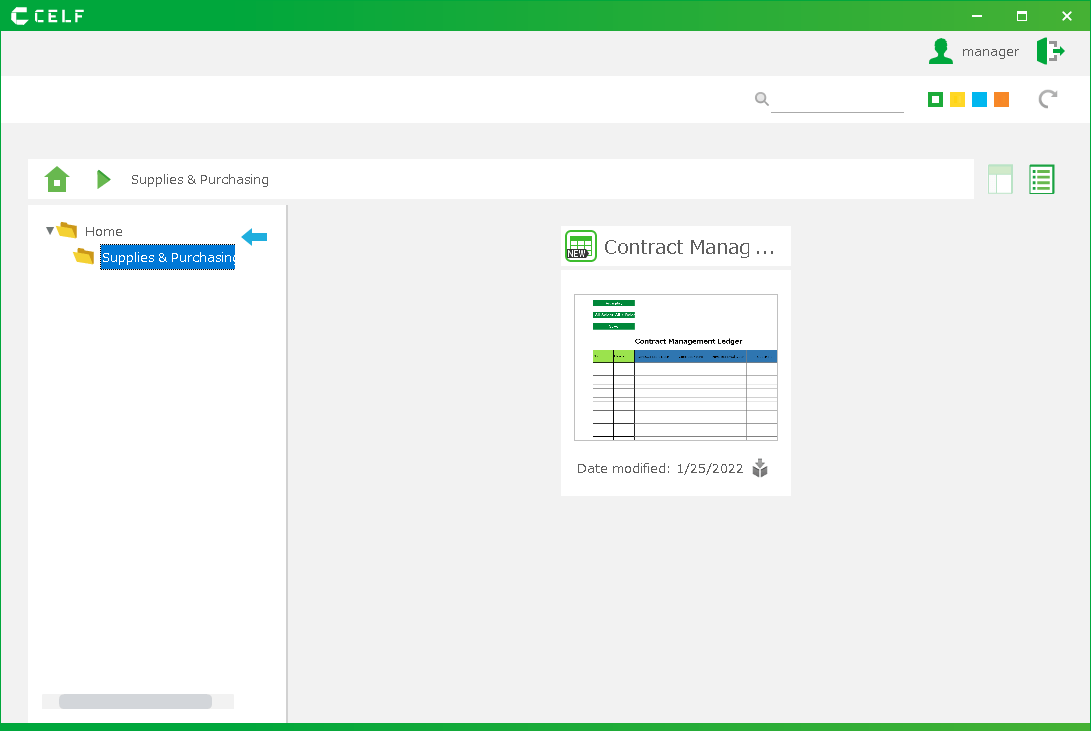Go to Home via green house icon
1091x731 pixels.
[57, 179]
